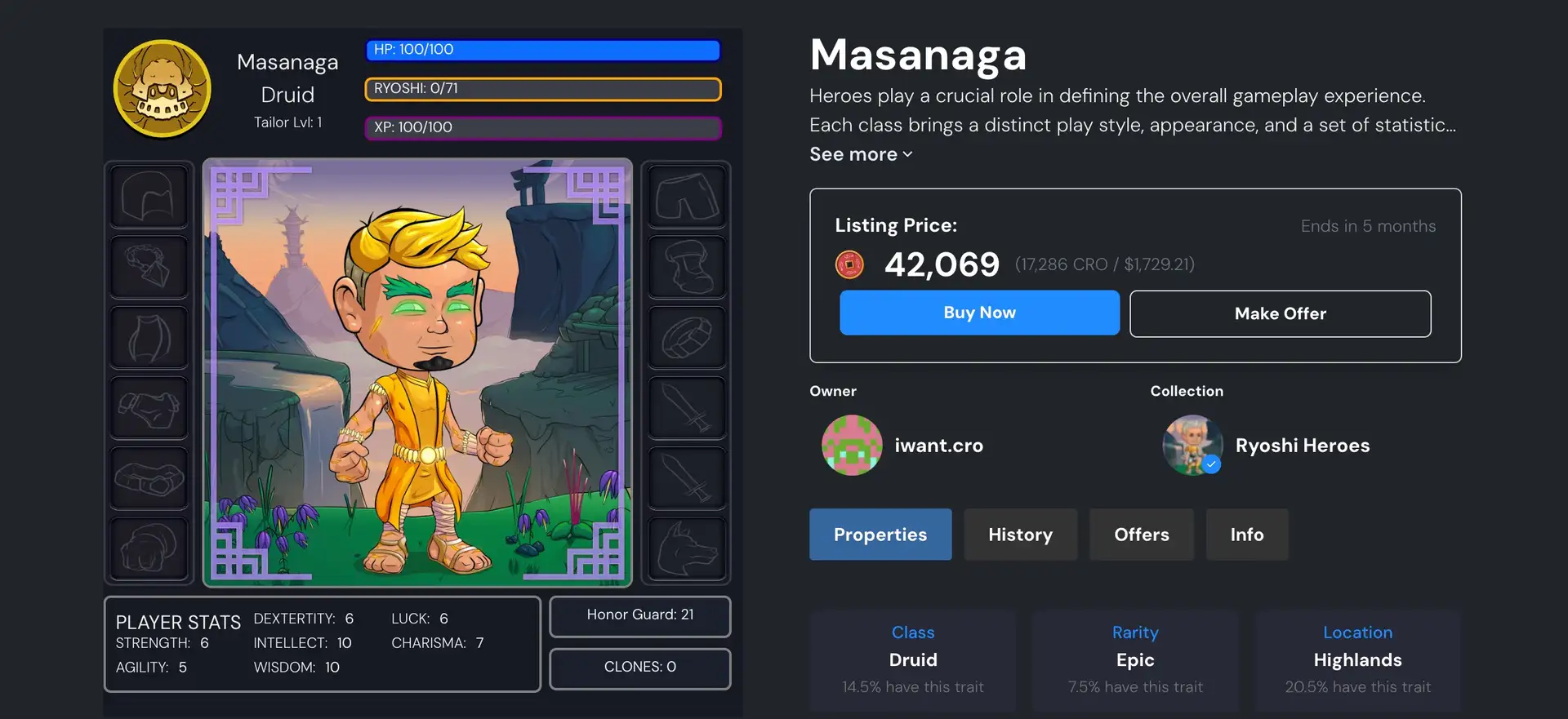Open the wolf pet slot
This screenshot has height=719, width=1568.
[687, 548]
